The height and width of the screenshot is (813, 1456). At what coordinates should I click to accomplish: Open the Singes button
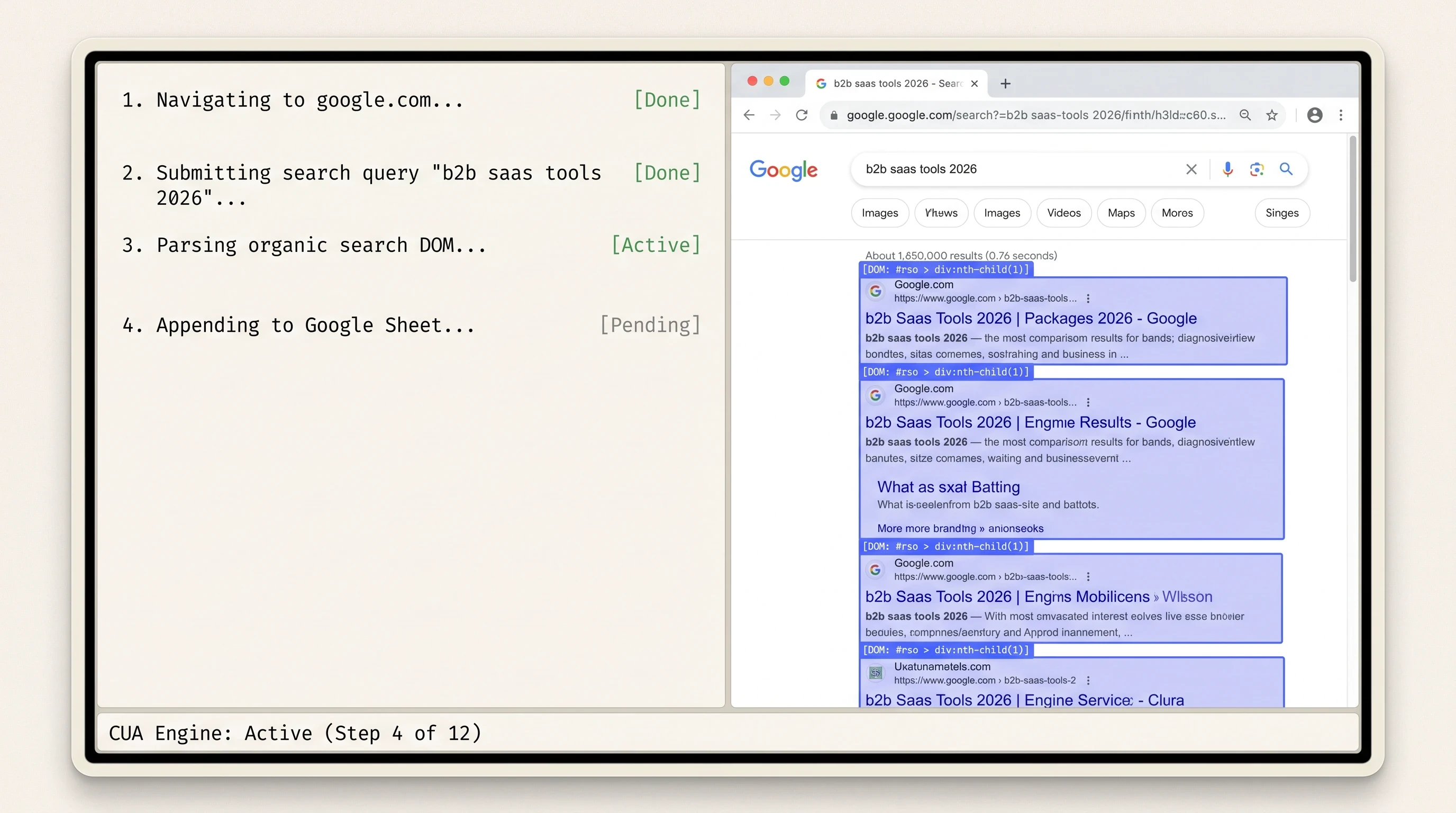[x=1282, y=213]
